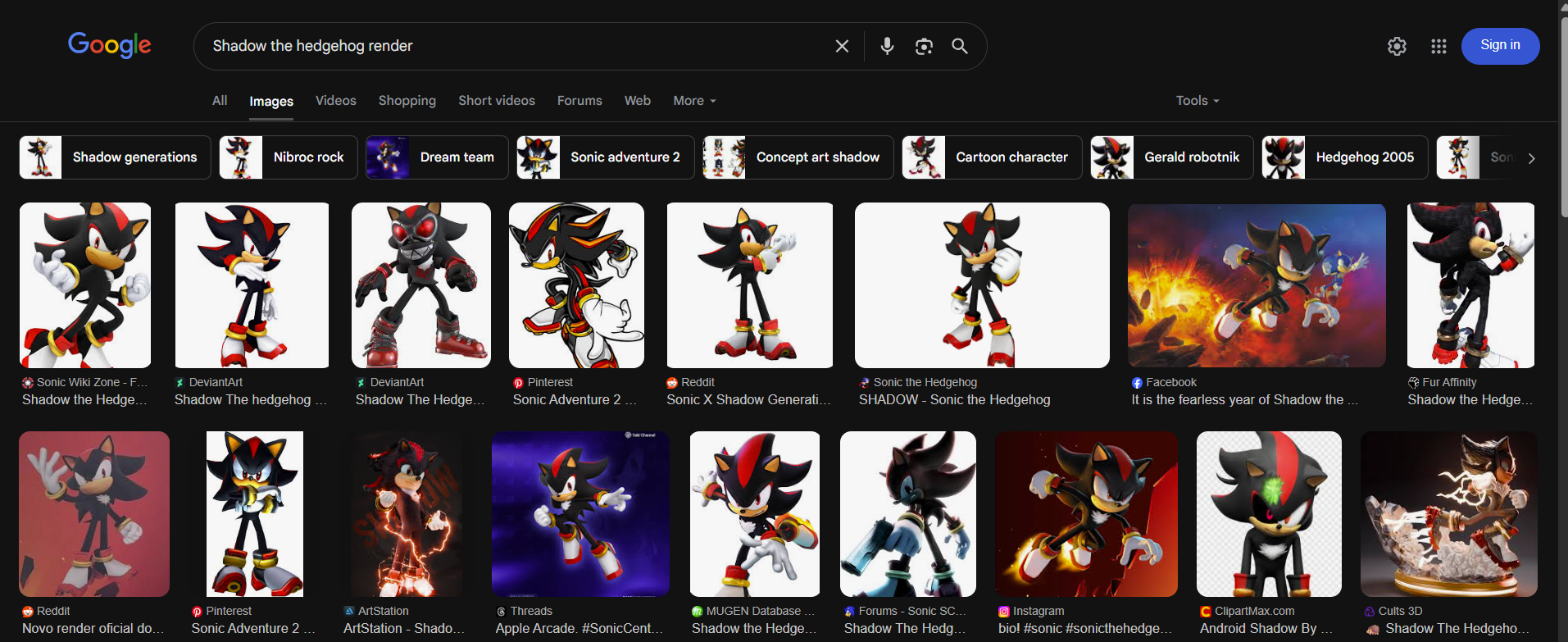The image size is (1568, 642).
Task: Click 'Sonic X Shadow Generati...' caption
Action: (748, 399)
